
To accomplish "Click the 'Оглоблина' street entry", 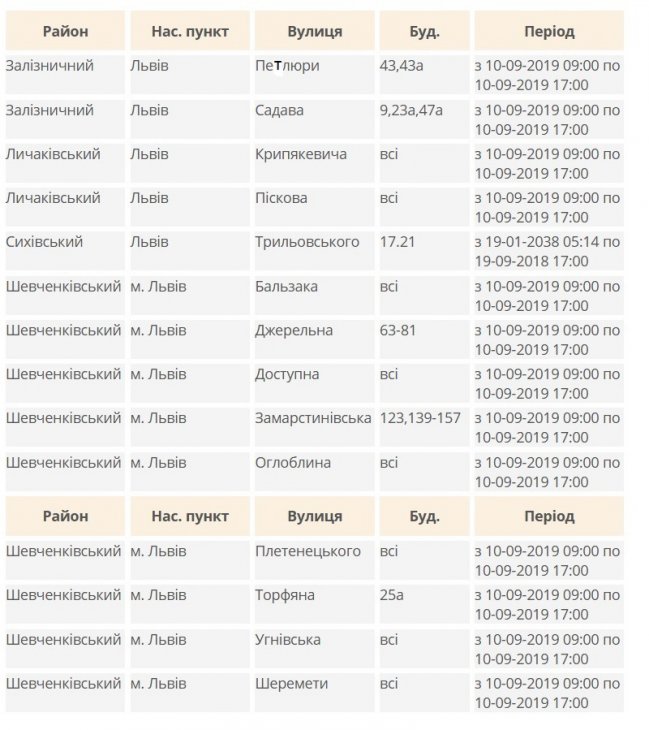I will point(293,463).
